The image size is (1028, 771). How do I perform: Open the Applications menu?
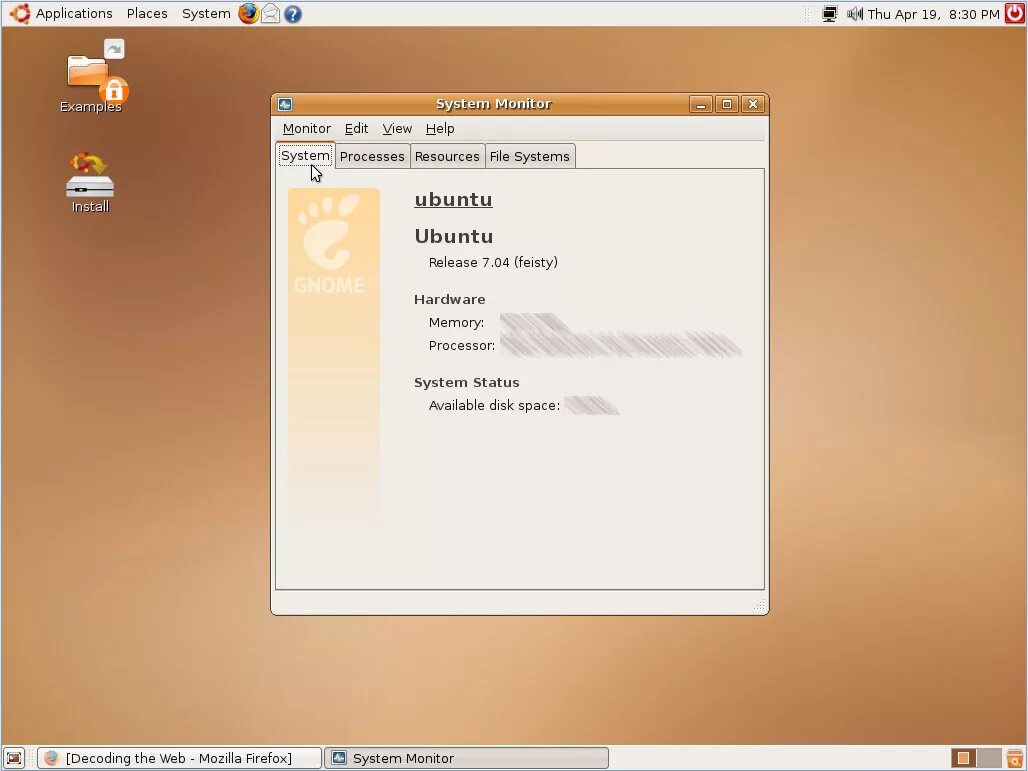pyautogui.click(x=74, y=14)
